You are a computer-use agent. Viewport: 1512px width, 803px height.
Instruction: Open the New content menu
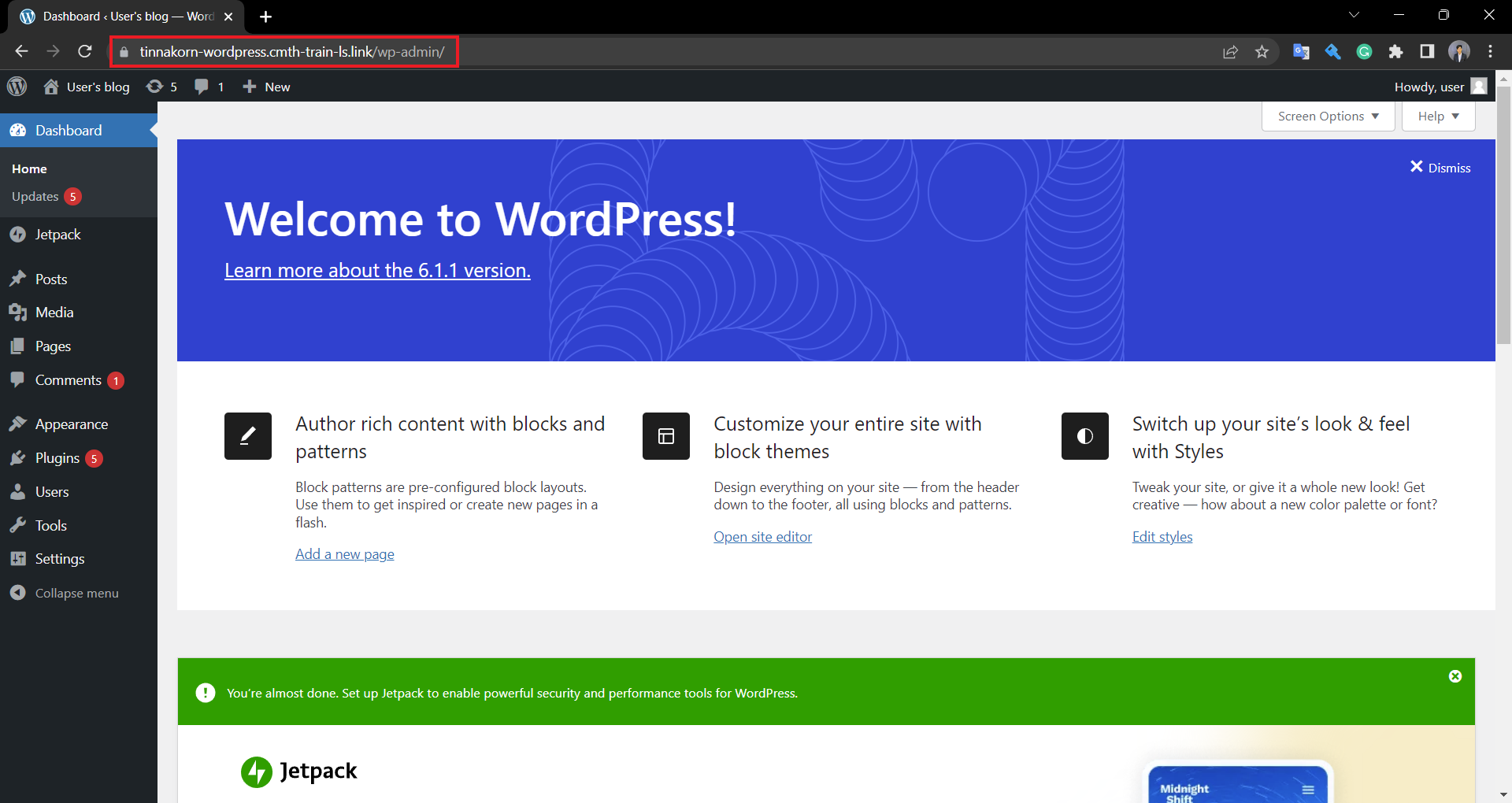[x=266, y=87]
